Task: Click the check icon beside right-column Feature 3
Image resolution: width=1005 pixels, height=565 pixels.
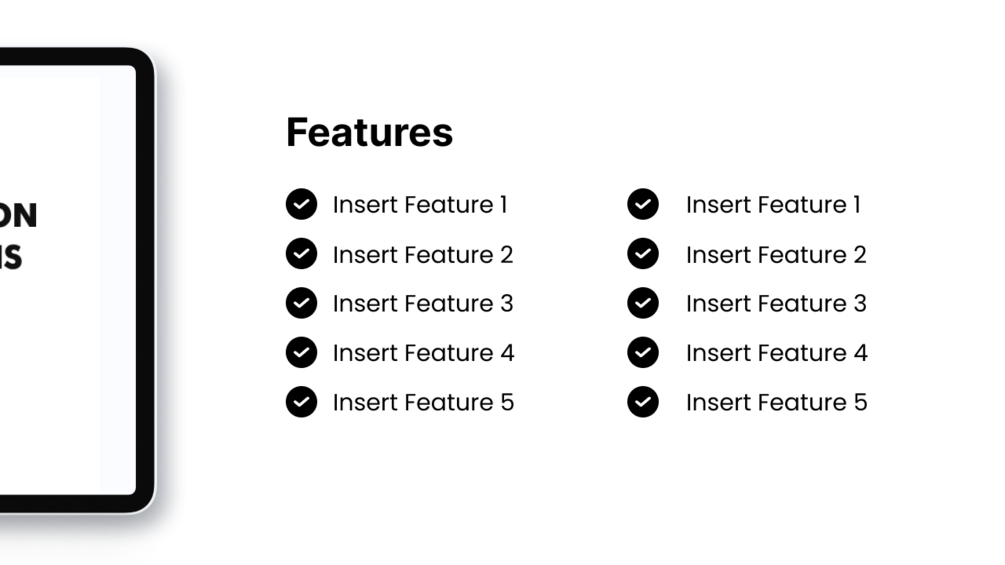Action: (x=643, y=303)
